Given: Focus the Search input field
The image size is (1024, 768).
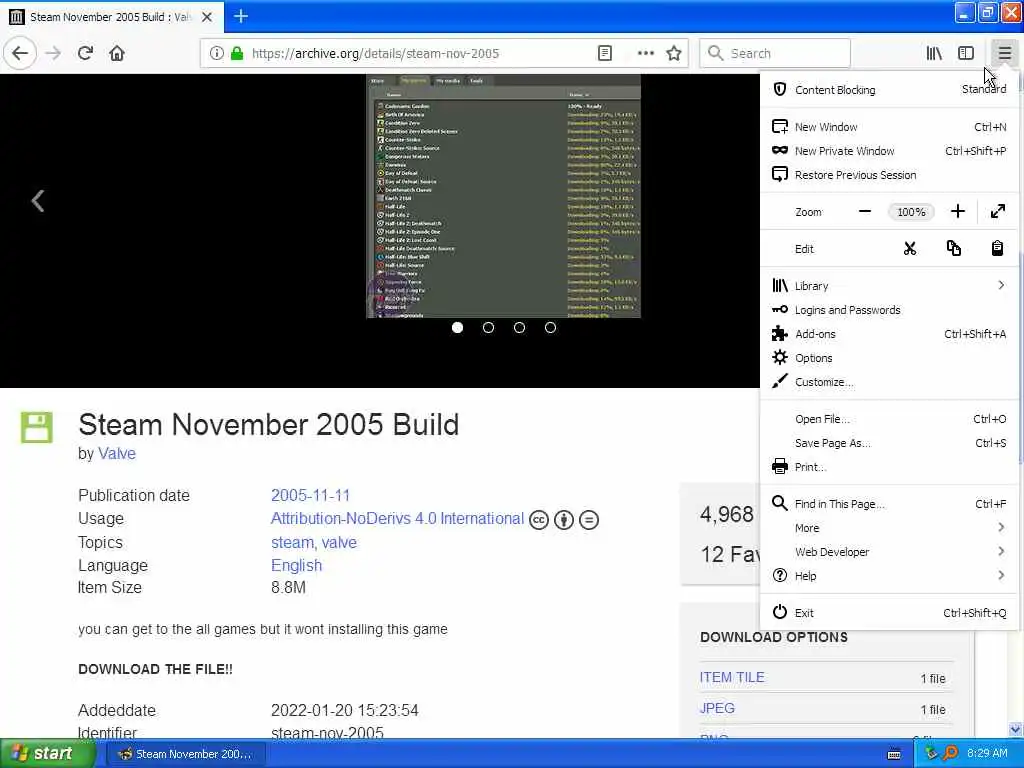Looking at the screenshot, I should coord(775,53).
